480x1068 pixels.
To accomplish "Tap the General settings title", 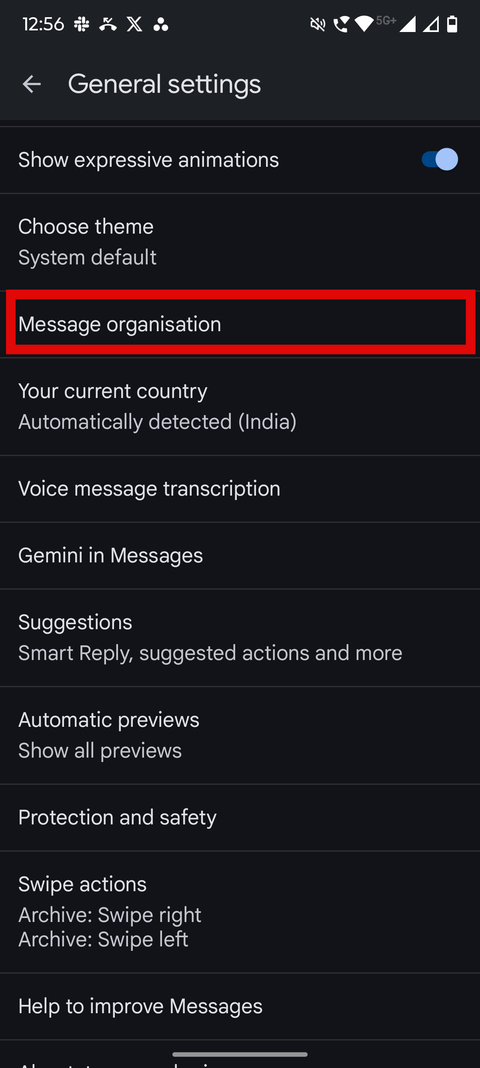I will [x=164, y=84].
